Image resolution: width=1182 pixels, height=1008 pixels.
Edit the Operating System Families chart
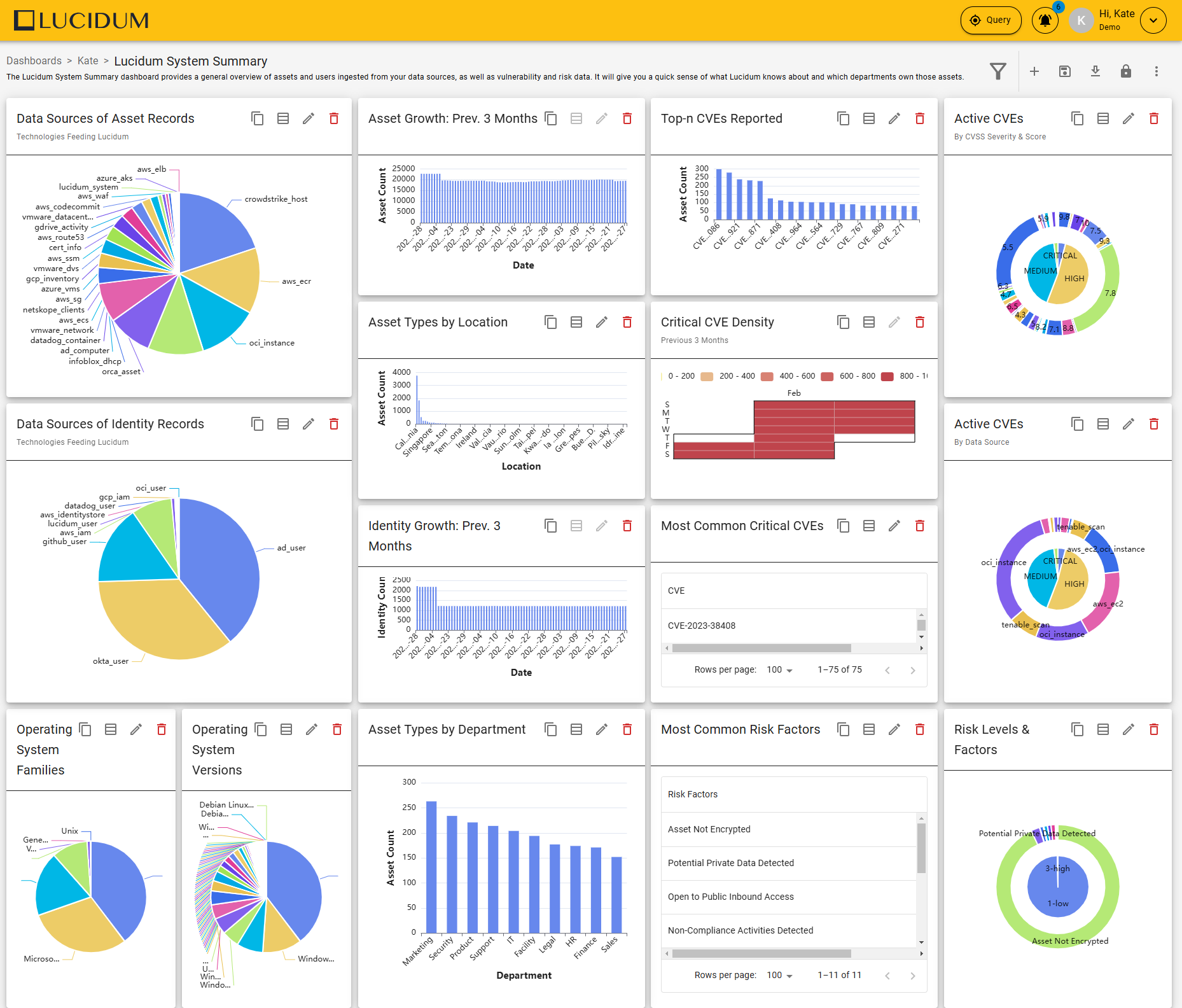pyautogui.click(x=136, y=729)
